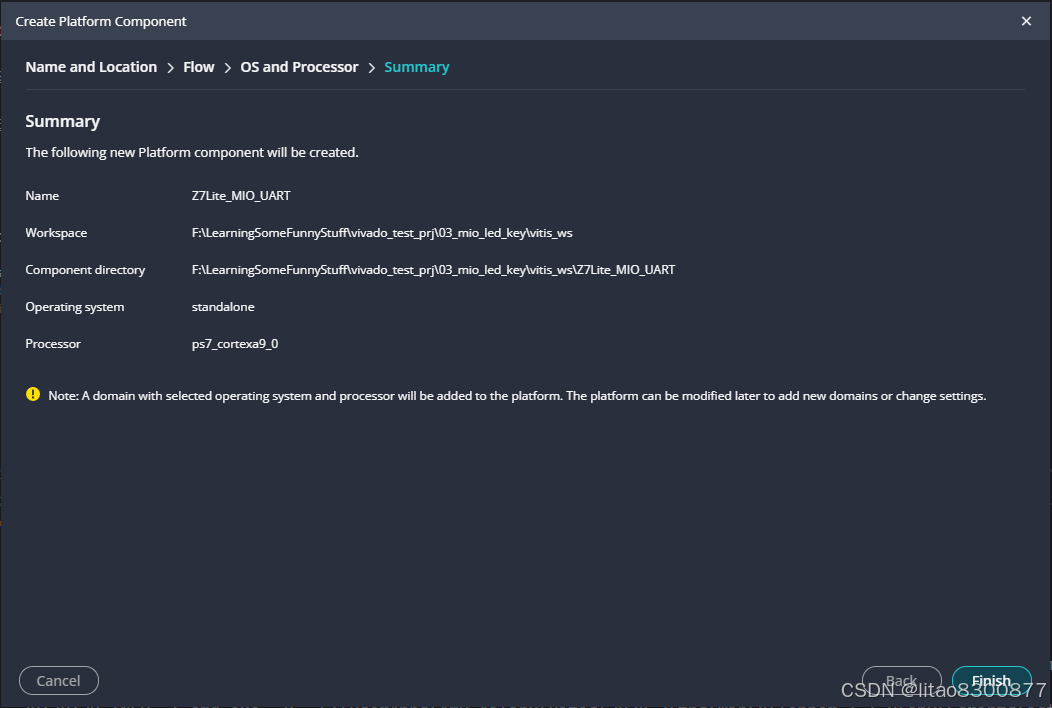This screenshot has height=708, width=1052.
Task: Click the Create Platform Component title
Action: pyautogui.click(x=101, y=21)
